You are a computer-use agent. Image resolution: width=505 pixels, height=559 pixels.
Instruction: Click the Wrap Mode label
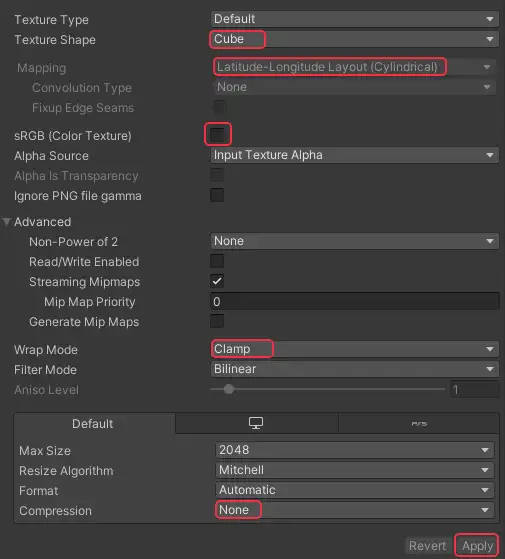tap(46, 350)
